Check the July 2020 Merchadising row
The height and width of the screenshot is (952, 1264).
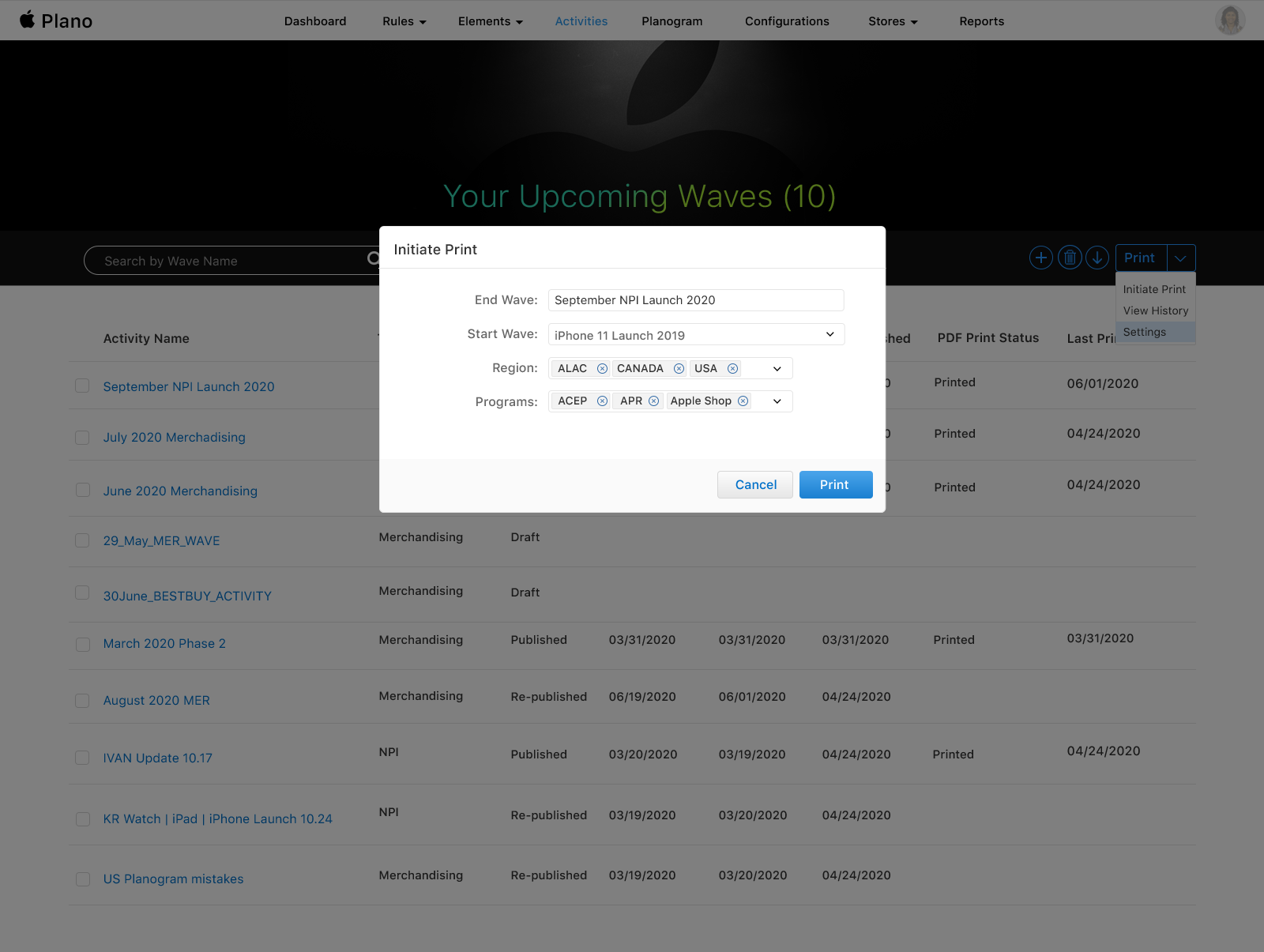click(x=82, y=438)
